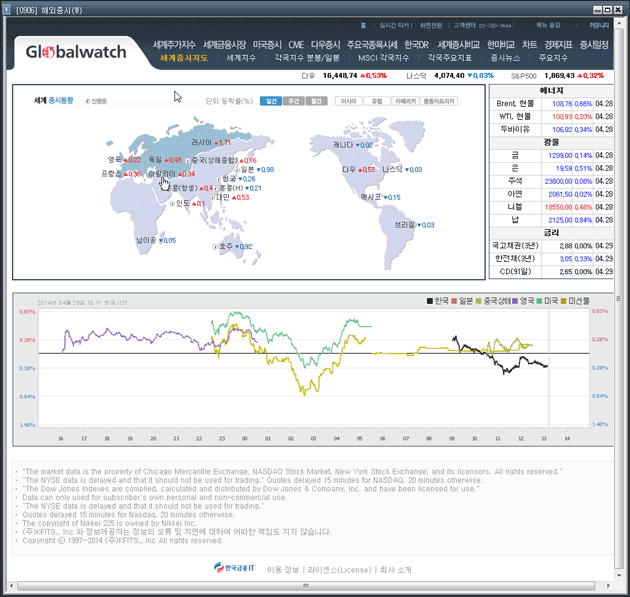
Task: Select the 월간 monthly period toggle
Action: coord(317,101)
